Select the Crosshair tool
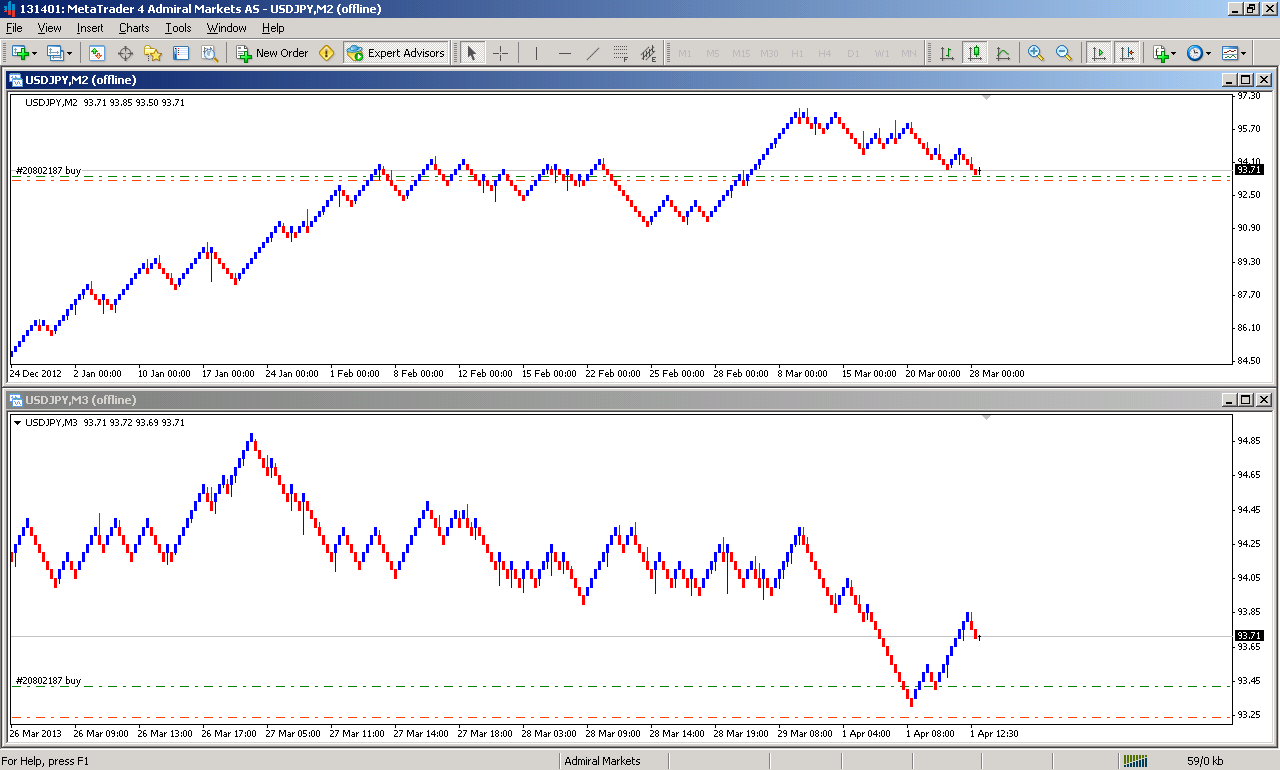Screen dimensions: 1280x770 501,53
